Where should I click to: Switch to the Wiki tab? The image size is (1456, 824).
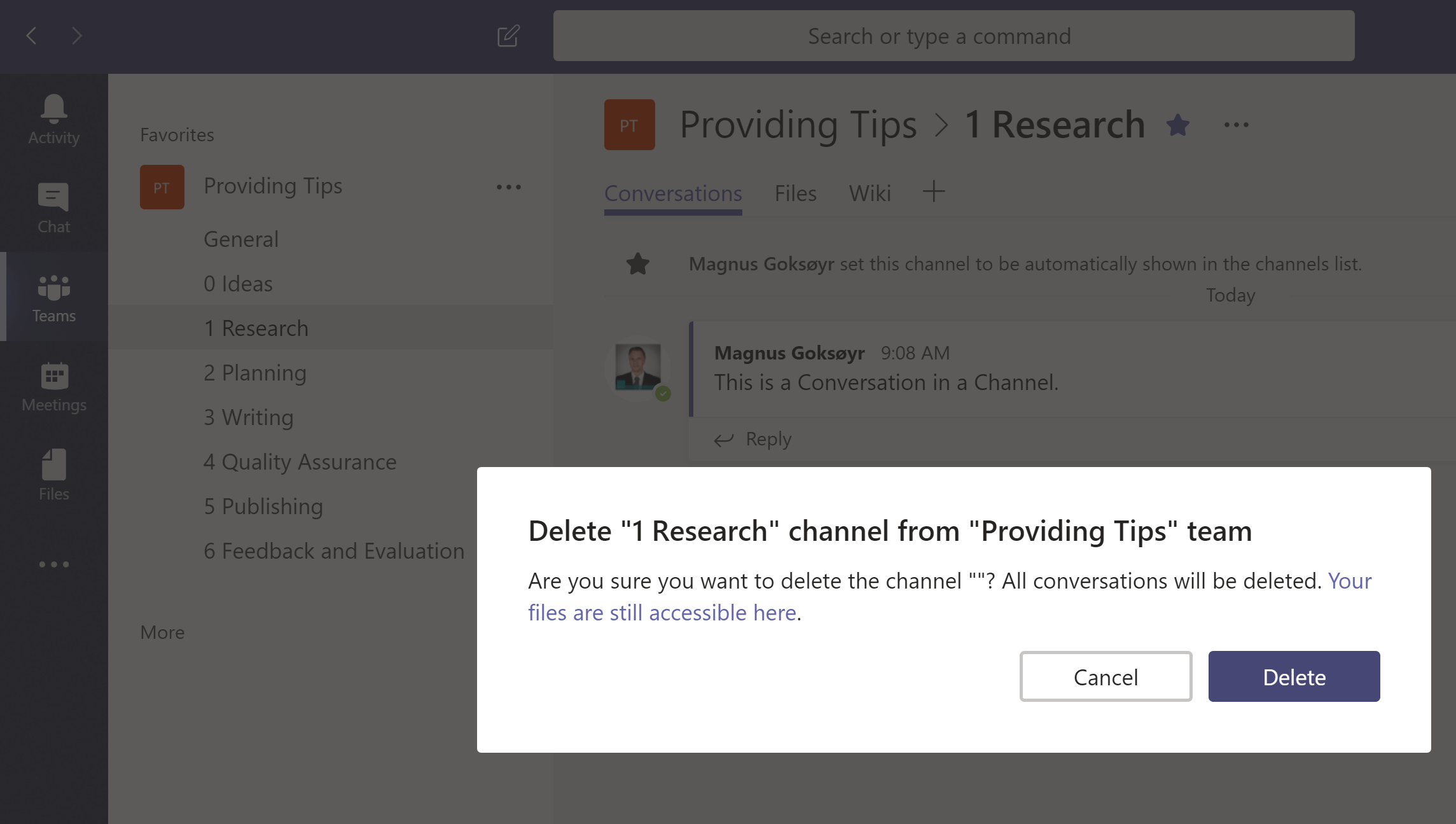869,193
